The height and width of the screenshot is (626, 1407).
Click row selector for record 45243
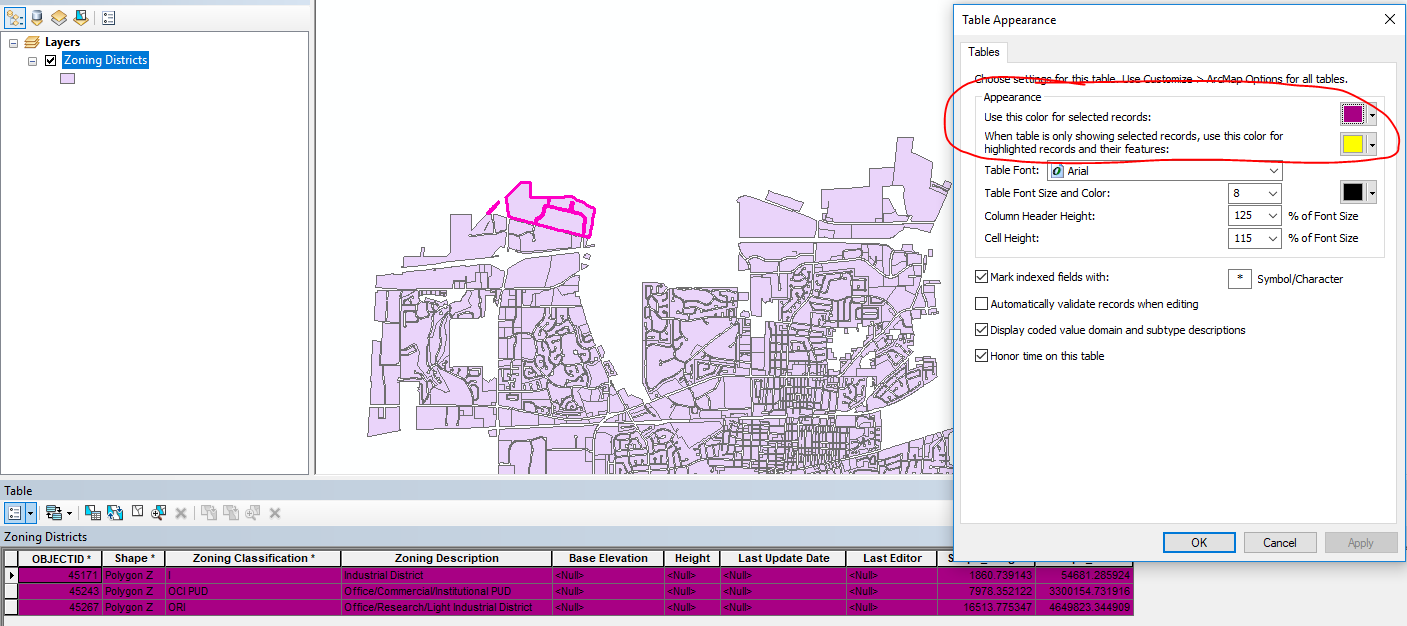click(x=11, y=591)
